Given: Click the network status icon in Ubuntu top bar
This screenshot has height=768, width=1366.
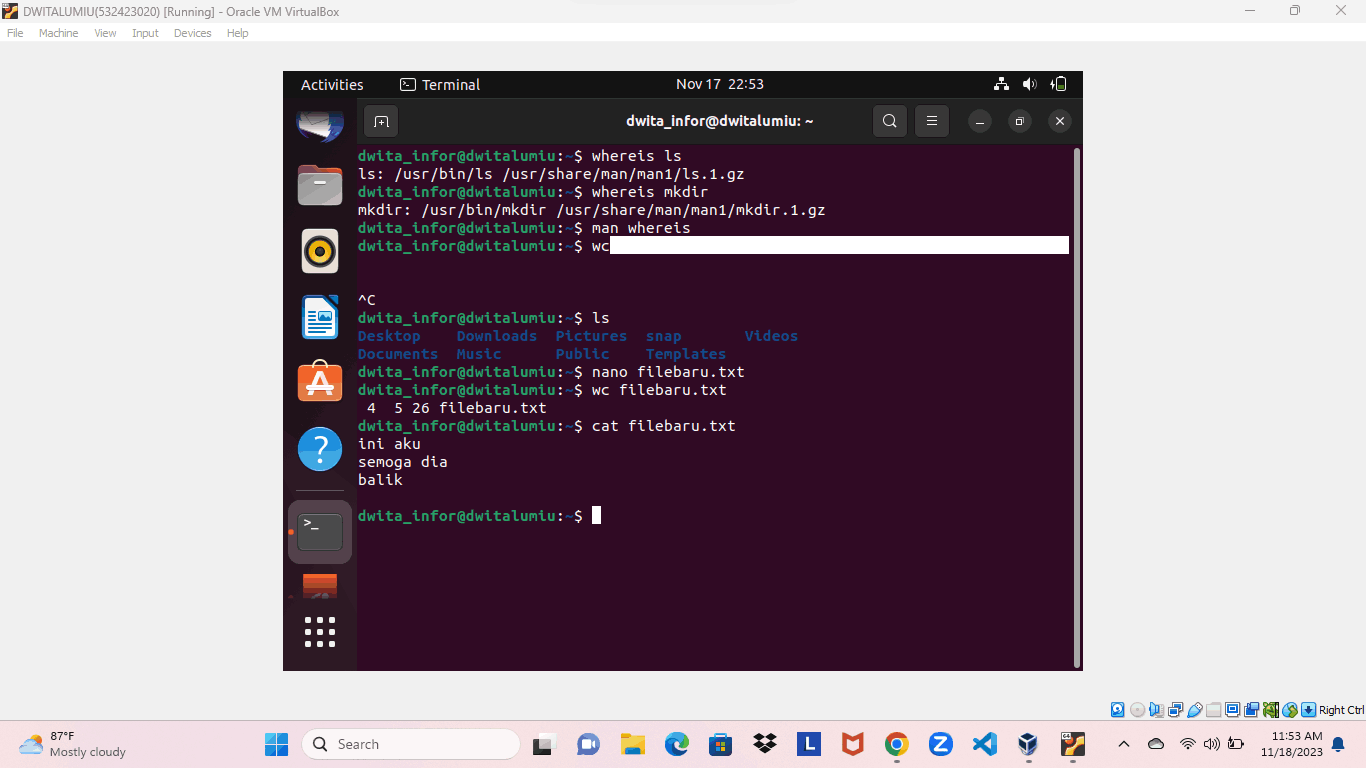Looking at the screenshot, I should tap(1001, 84).
